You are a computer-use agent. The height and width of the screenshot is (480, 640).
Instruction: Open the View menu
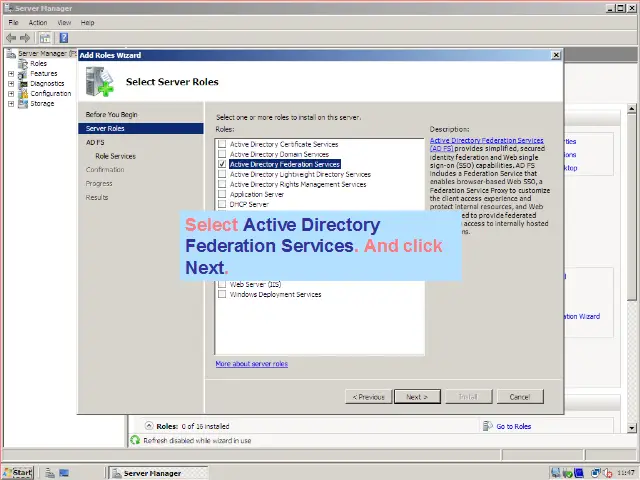[x=64, y=22]
